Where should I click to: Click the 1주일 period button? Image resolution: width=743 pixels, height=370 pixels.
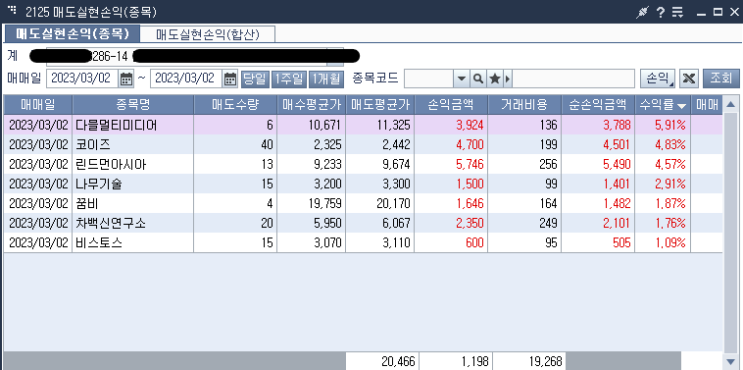click(x=289, y=79)
